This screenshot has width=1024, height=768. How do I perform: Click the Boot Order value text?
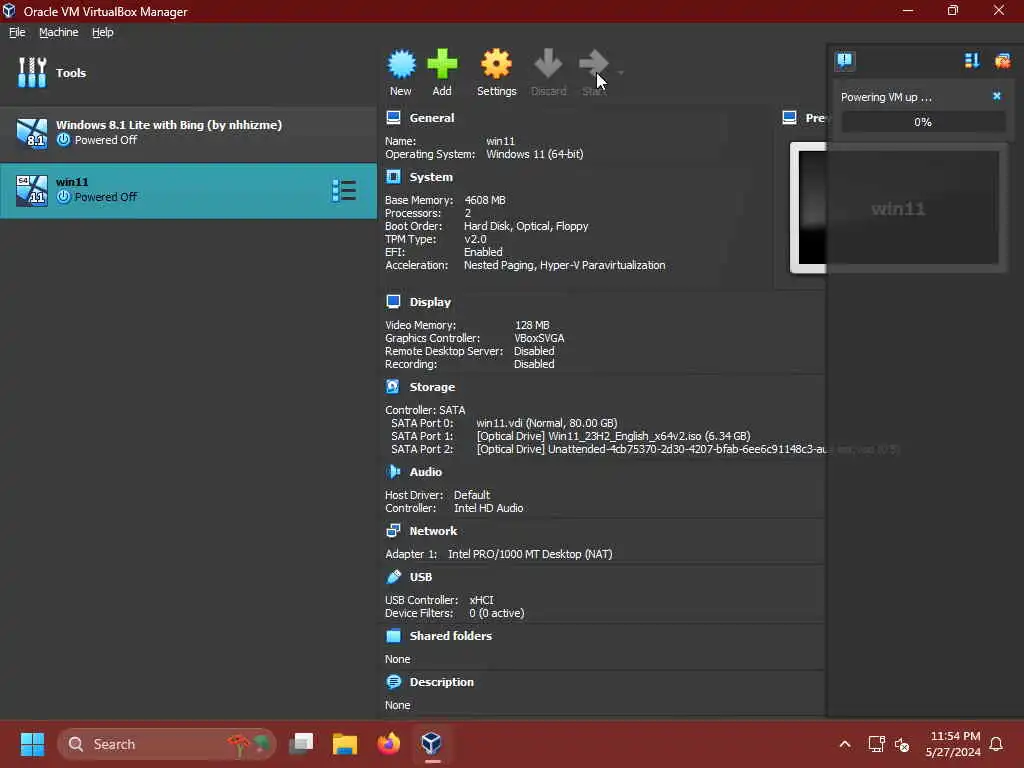(526, 227)
